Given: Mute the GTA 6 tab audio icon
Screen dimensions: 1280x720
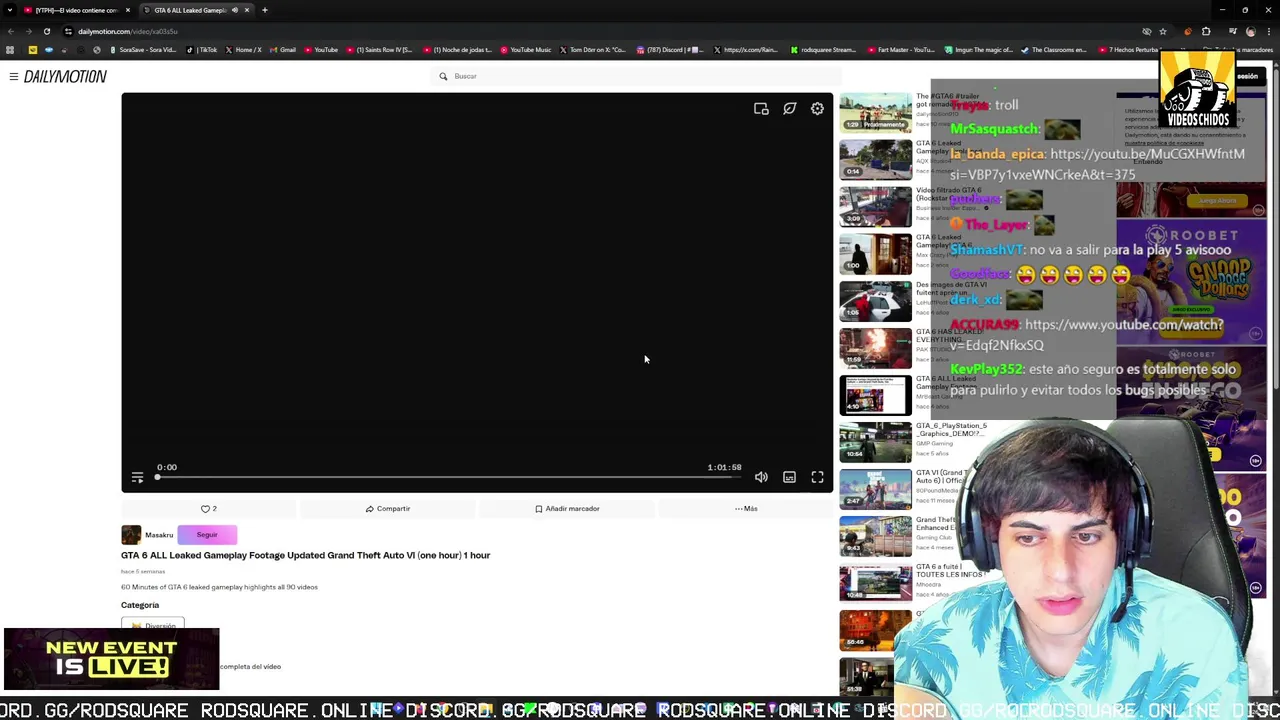Looking at the screenshot, I should pos(235,10).
